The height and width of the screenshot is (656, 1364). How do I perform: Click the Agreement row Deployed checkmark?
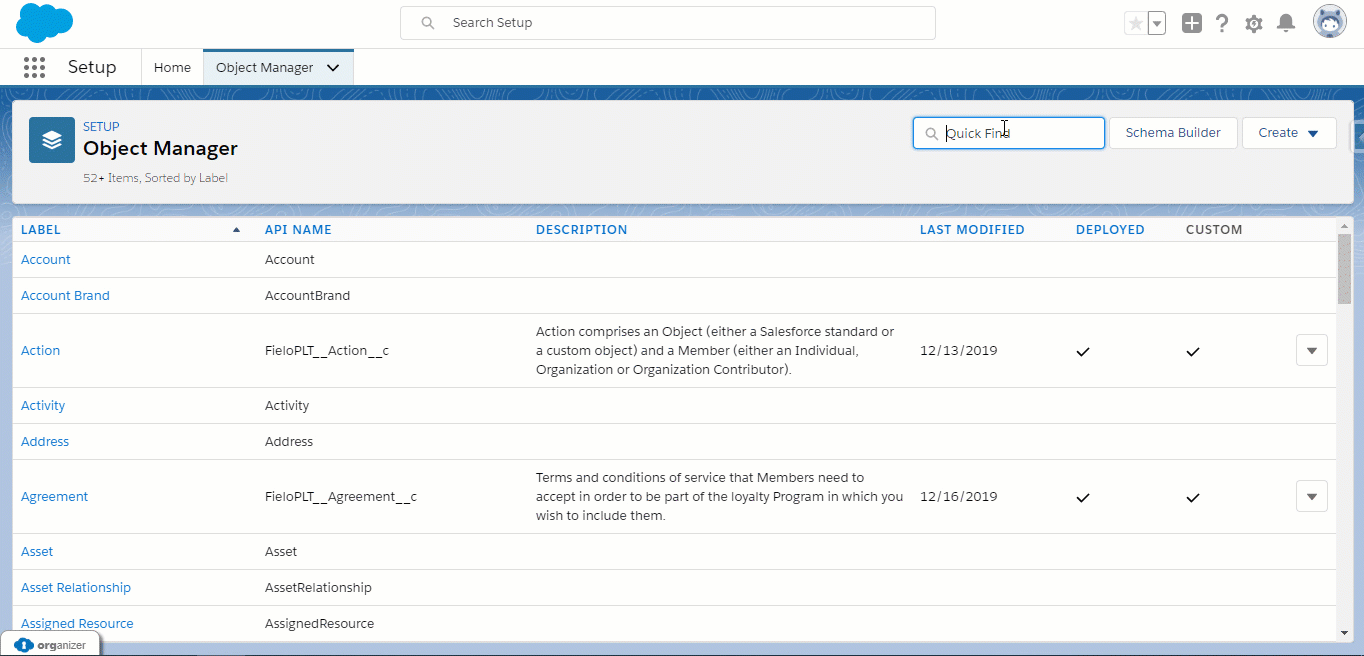pos(1082,497)
